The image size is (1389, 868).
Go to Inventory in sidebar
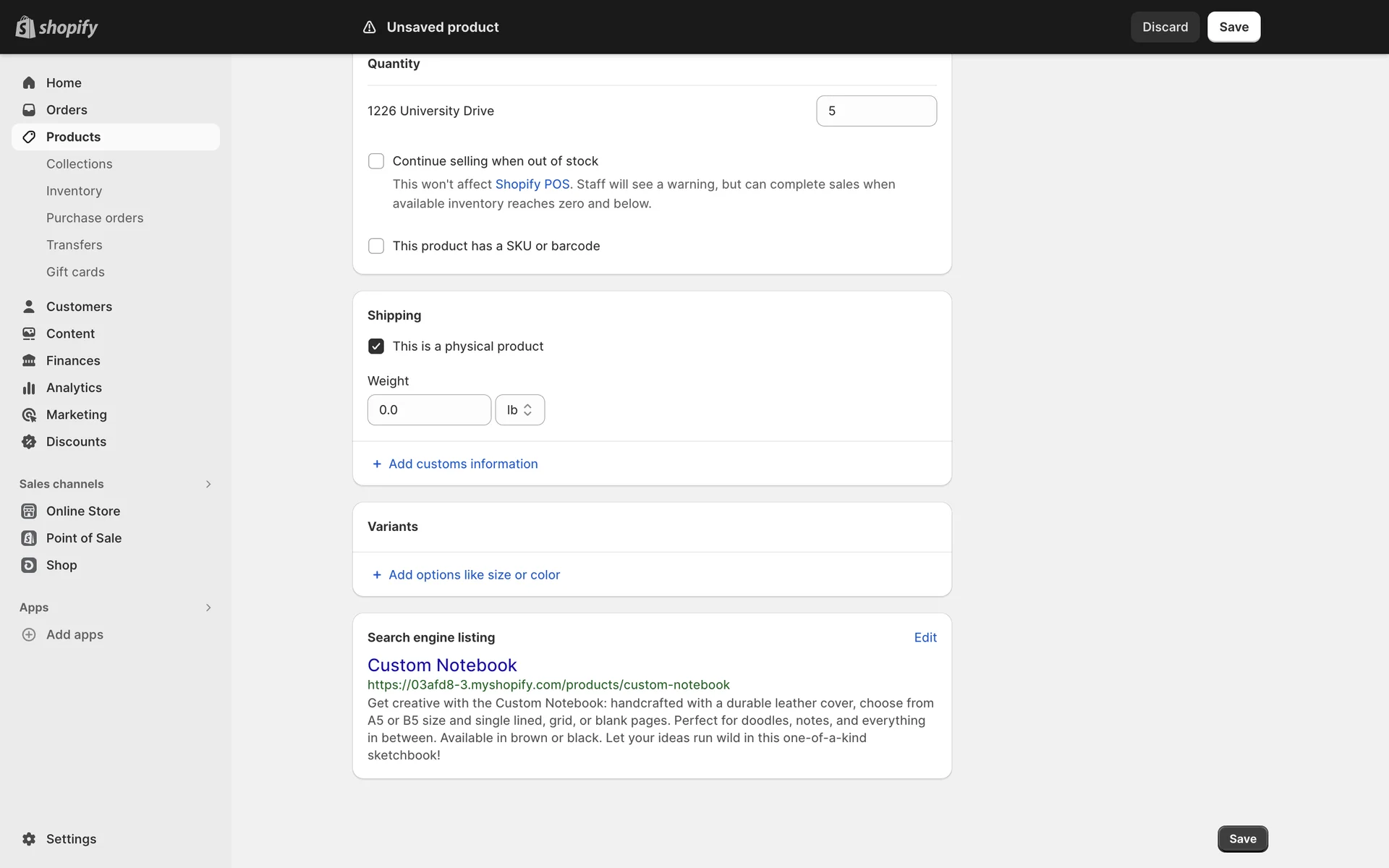pos(74,191)
